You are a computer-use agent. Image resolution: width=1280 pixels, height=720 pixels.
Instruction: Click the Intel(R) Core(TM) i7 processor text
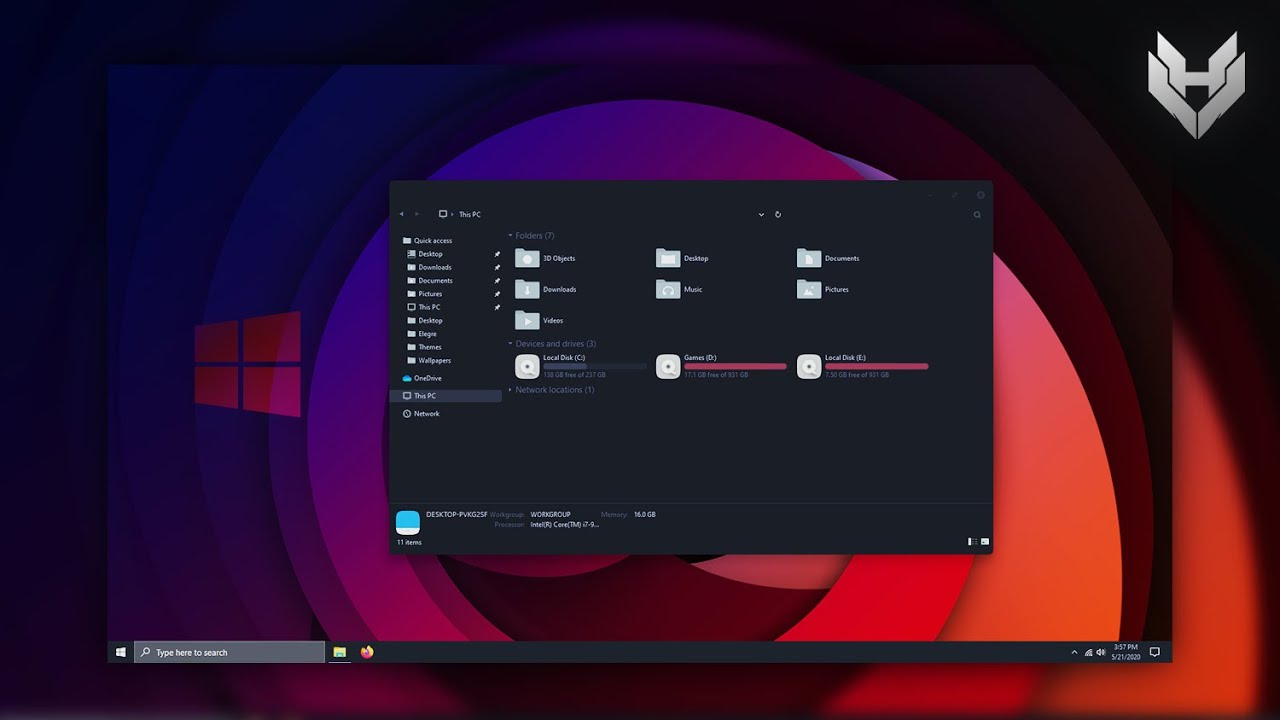(565, 524)
